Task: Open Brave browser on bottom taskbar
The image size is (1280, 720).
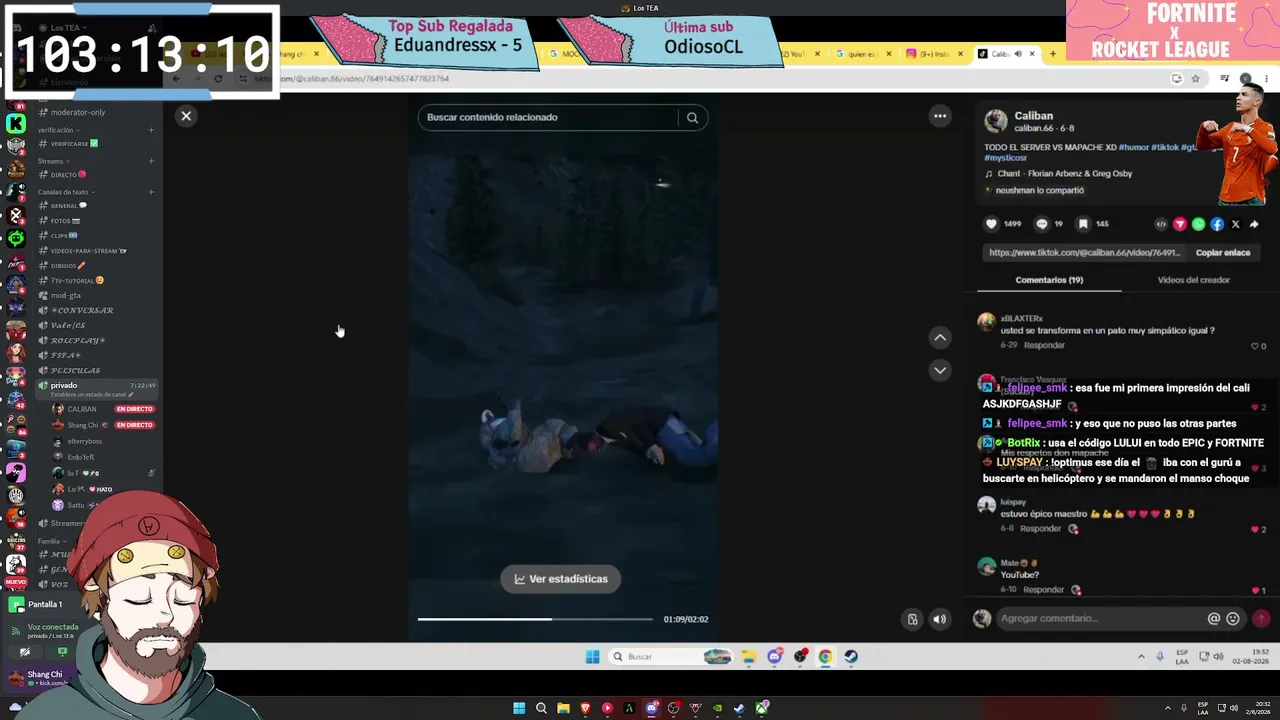Action: (585, 708)
